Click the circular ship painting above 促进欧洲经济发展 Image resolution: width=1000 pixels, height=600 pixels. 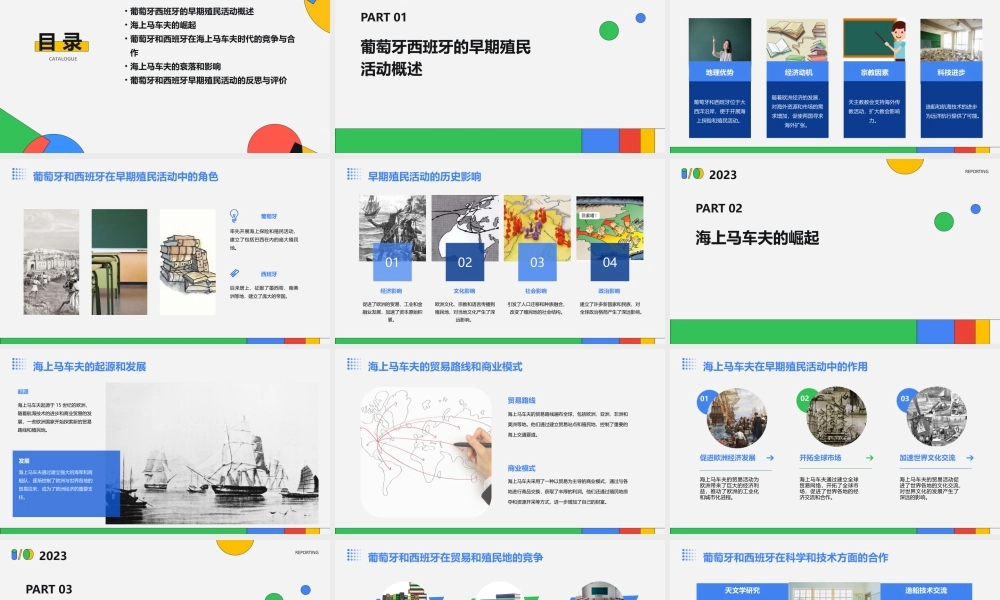737,418
